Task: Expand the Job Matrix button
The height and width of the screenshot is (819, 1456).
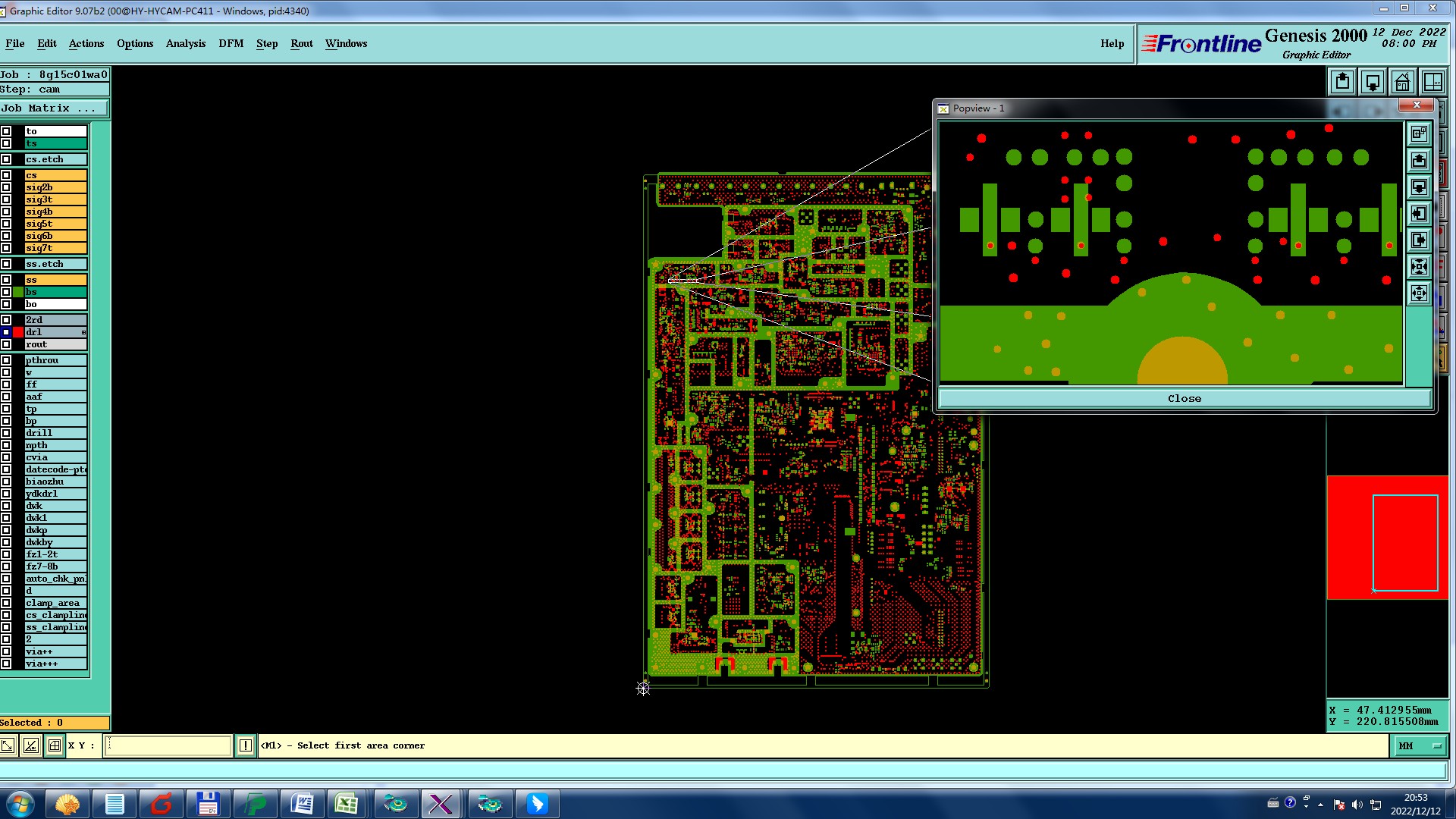Action: [53, 108]
